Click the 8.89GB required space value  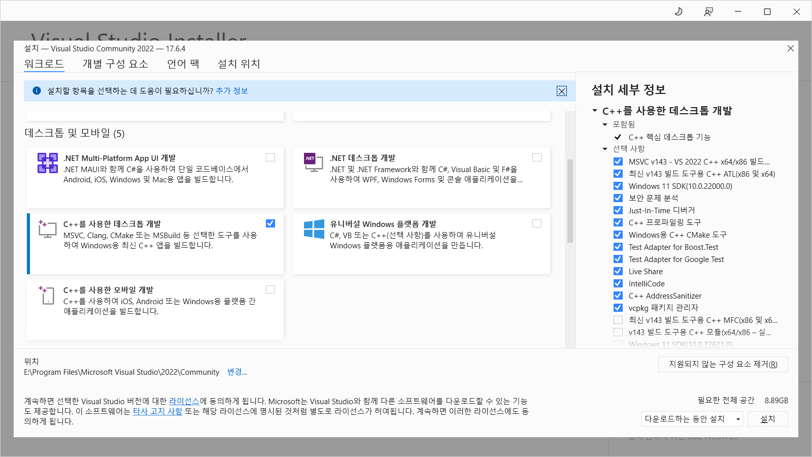coord(776,401)
